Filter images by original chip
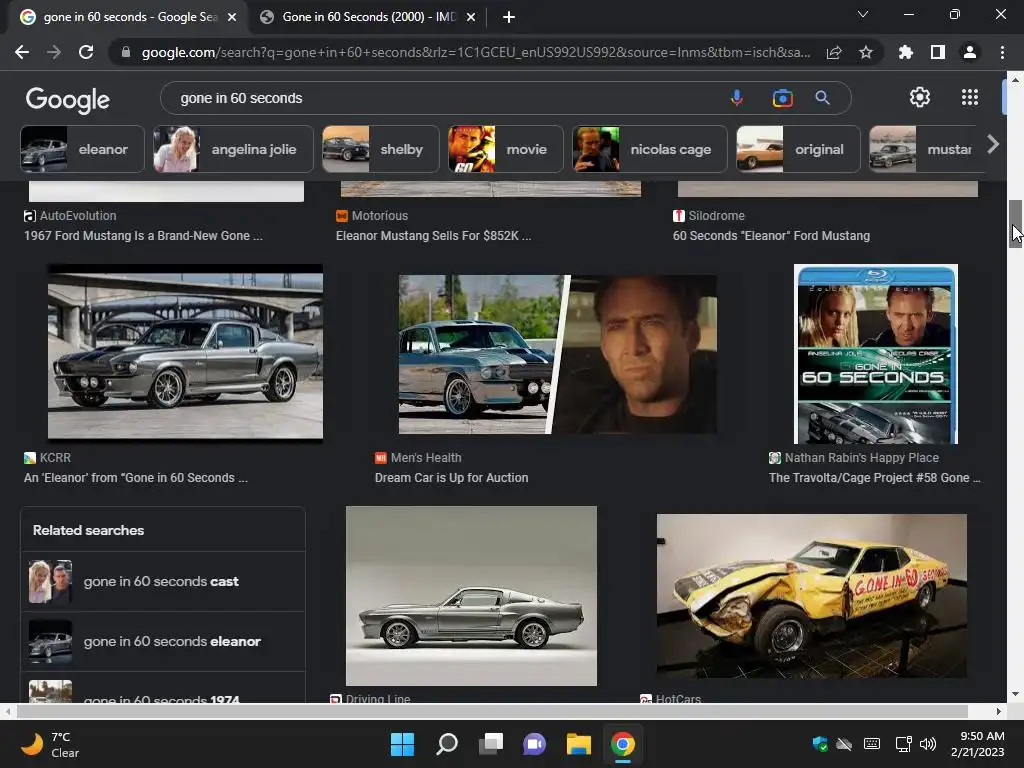 pos(798,149)
